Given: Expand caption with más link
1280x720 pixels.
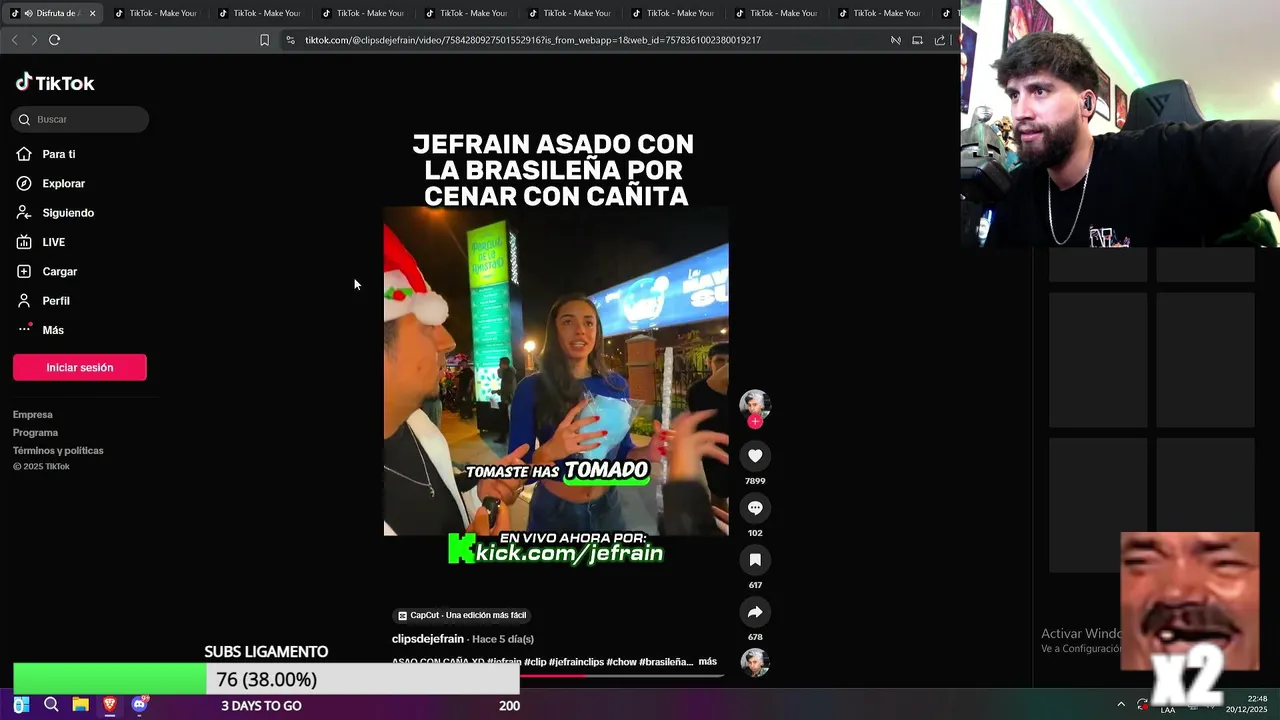Looking at the screenshot, I should [708, 662].
